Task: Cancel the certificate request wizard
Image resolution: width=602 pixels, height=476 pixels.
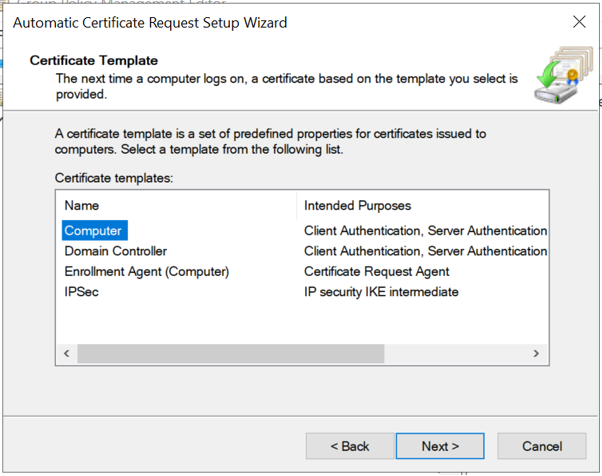Action: [x=542, y=446]
